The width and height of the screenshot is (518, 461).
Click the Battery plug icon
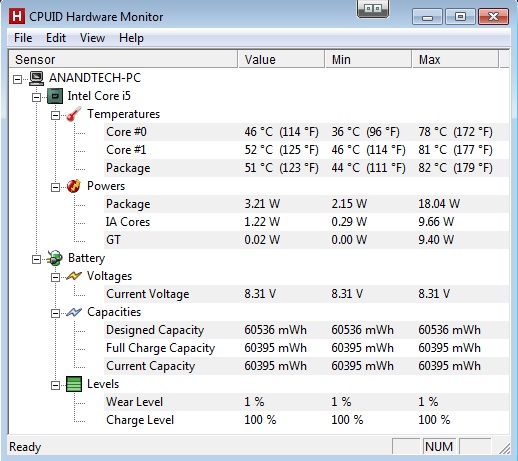tap(55, 258)
